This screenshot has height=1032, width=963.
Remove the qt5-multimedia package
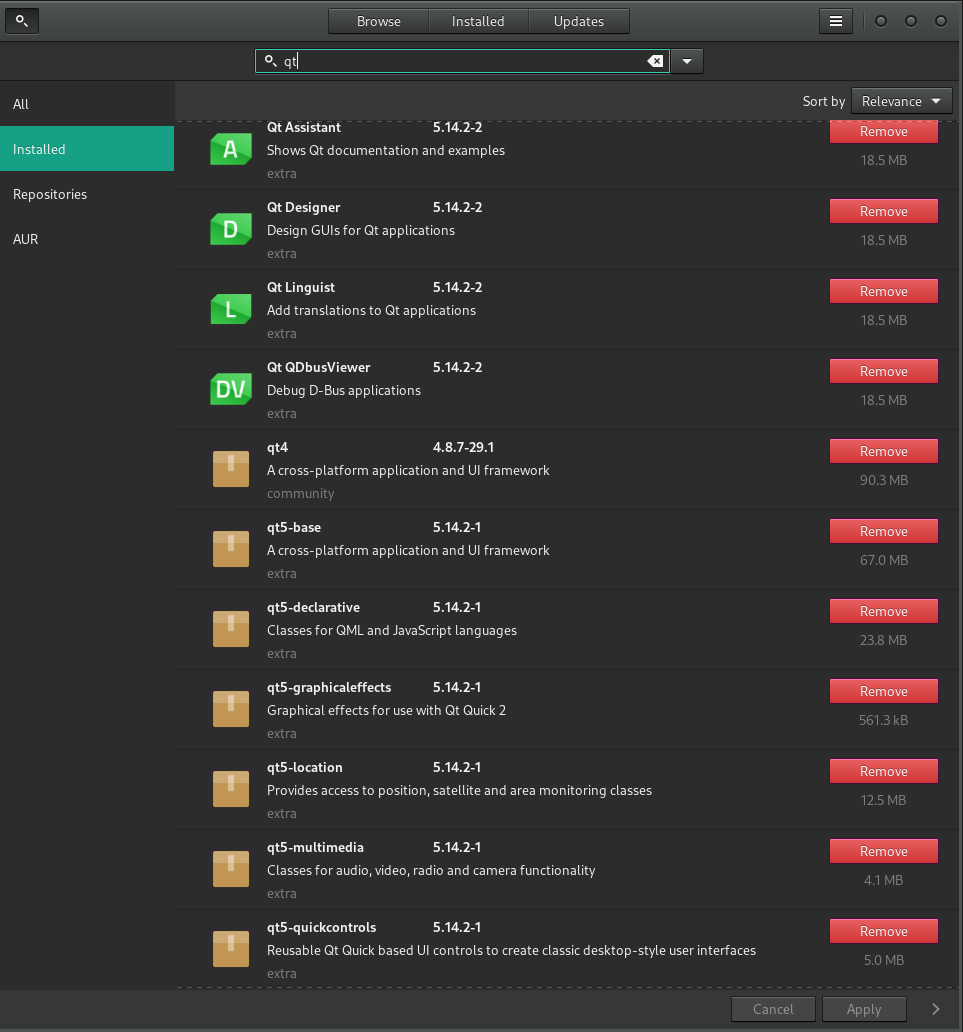pos(883,851)
